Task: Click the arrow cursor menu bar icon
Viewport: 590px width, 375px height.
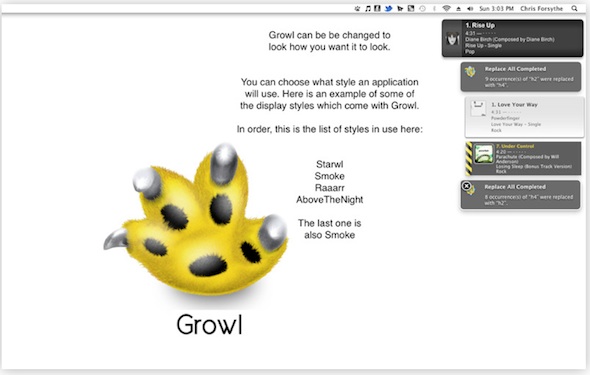Action: click(400, 8)
